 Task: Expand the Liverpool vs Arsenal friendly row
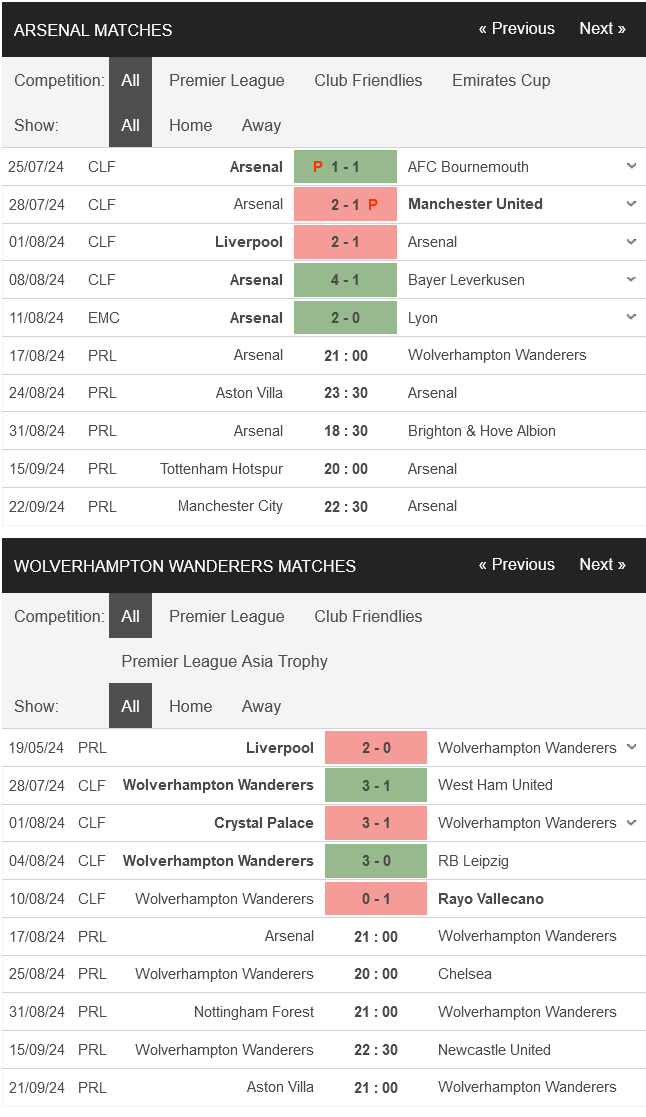pyautogui.click(x=631, y=241)
